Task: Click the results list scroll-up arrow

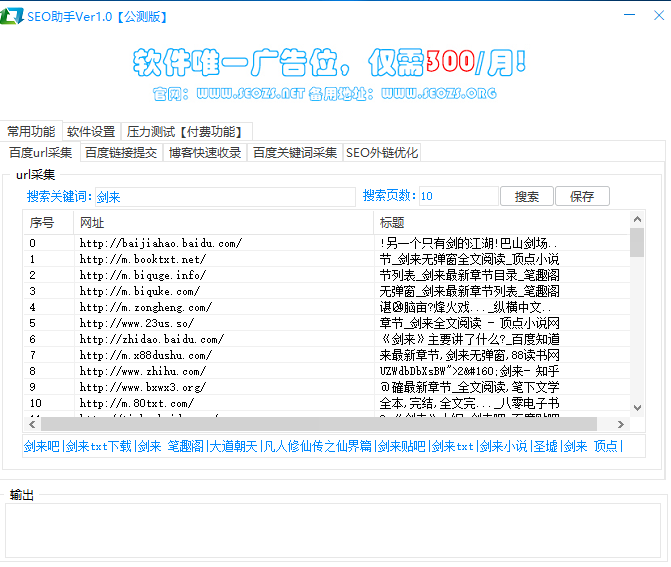Action: [637, 219]
